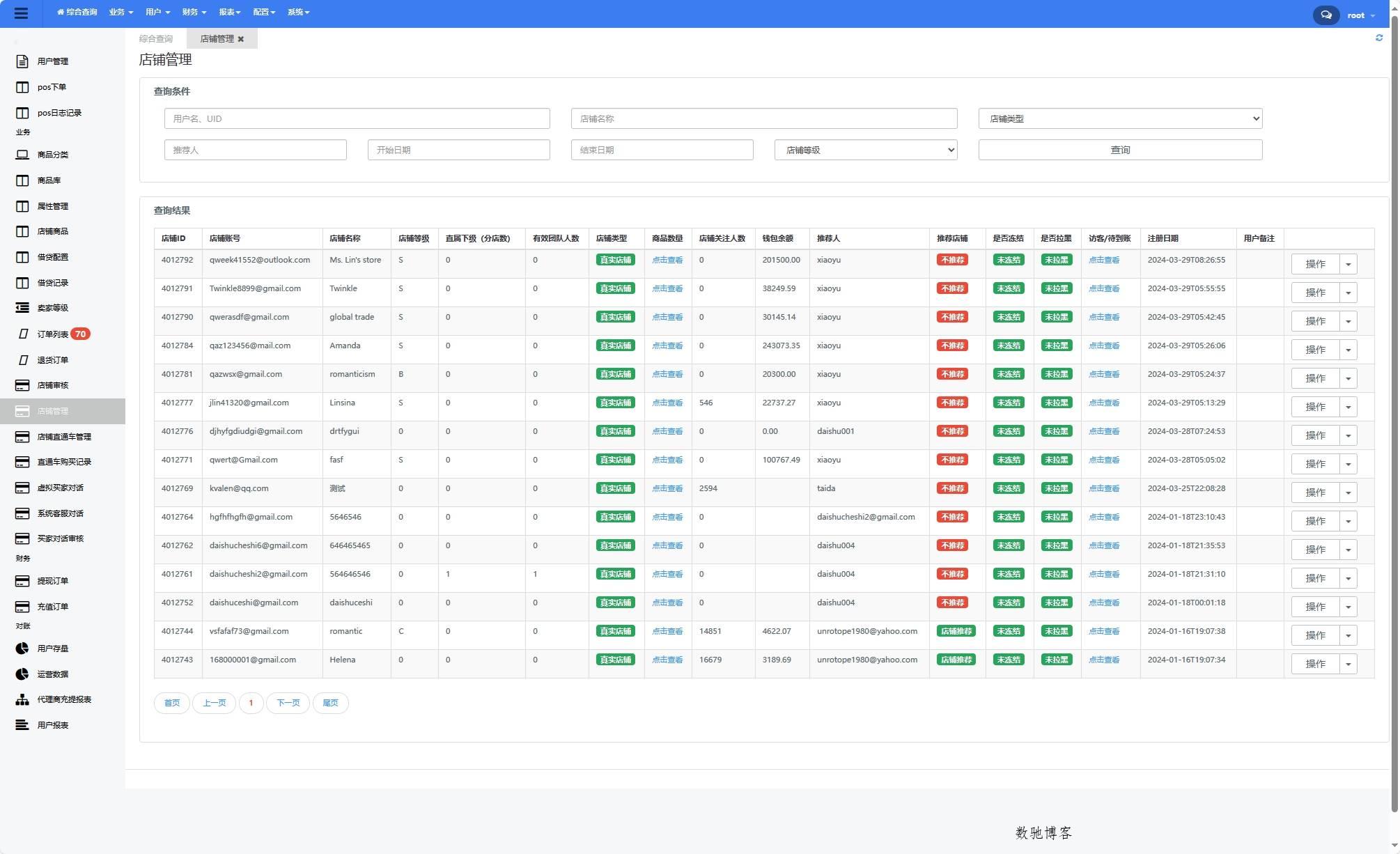The image size is (1400, 854).
Task: Open the 系统 top menu
Action: [298, 12]
